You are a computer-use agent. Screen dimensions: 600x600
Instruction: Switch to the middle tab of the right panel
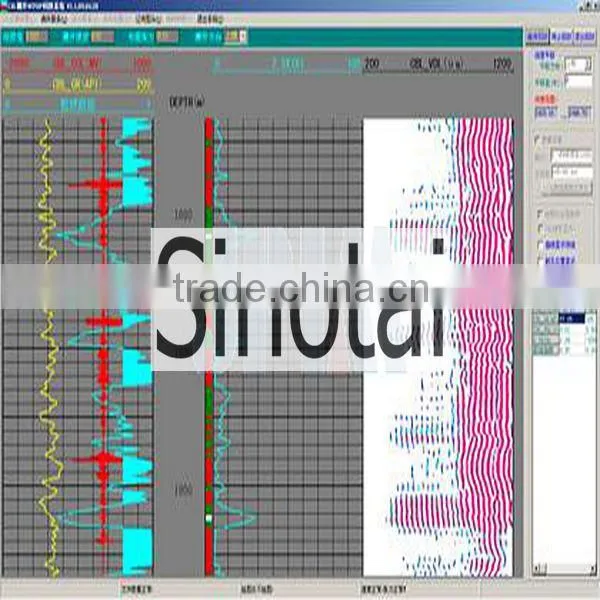[x=561, y=37]
